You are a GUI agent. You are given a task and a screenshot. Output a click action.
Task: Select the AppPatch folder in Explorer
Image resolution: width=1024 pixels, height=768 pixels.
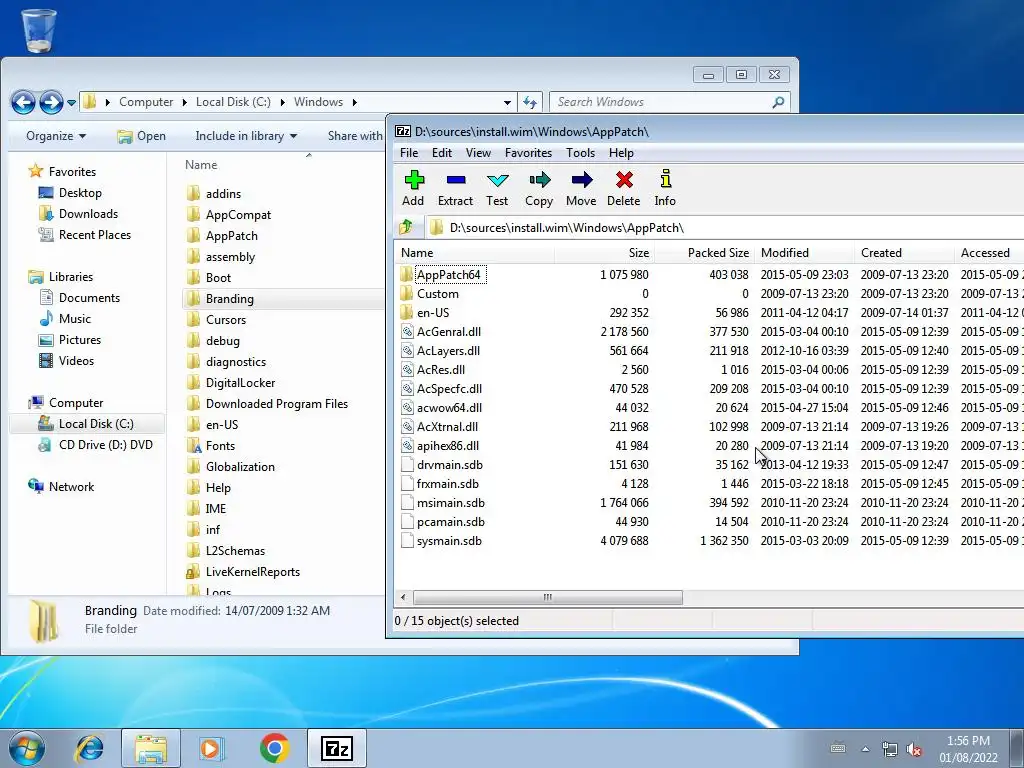coord(231,236)
